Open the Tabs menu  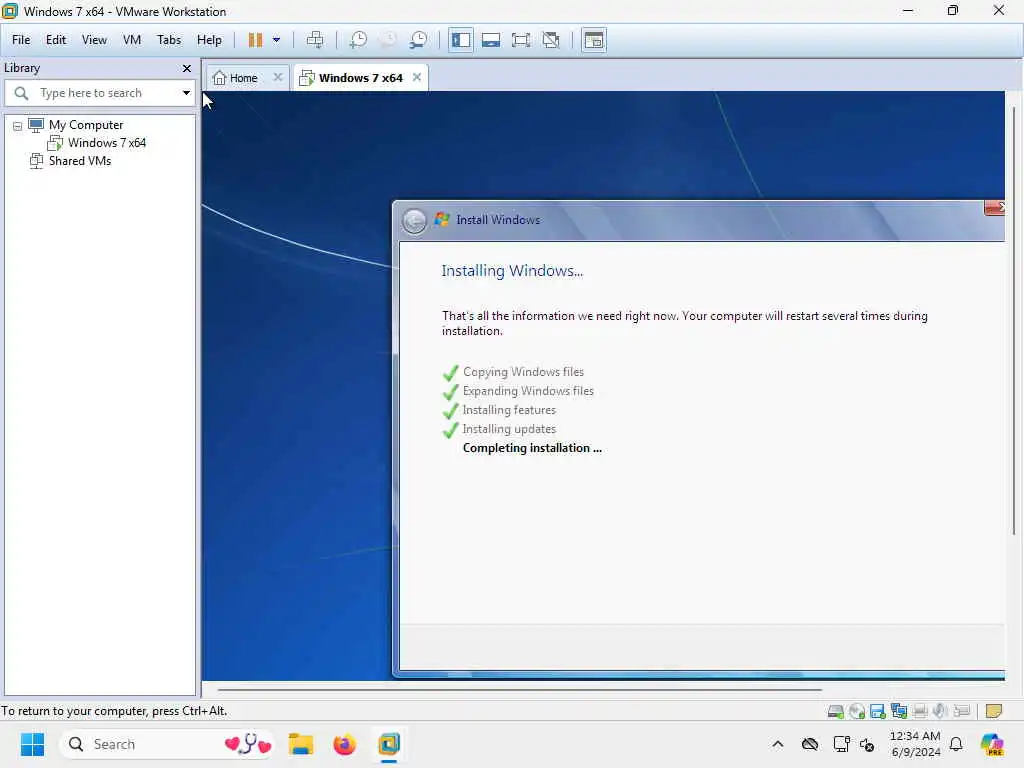click(x=168, y=40)
